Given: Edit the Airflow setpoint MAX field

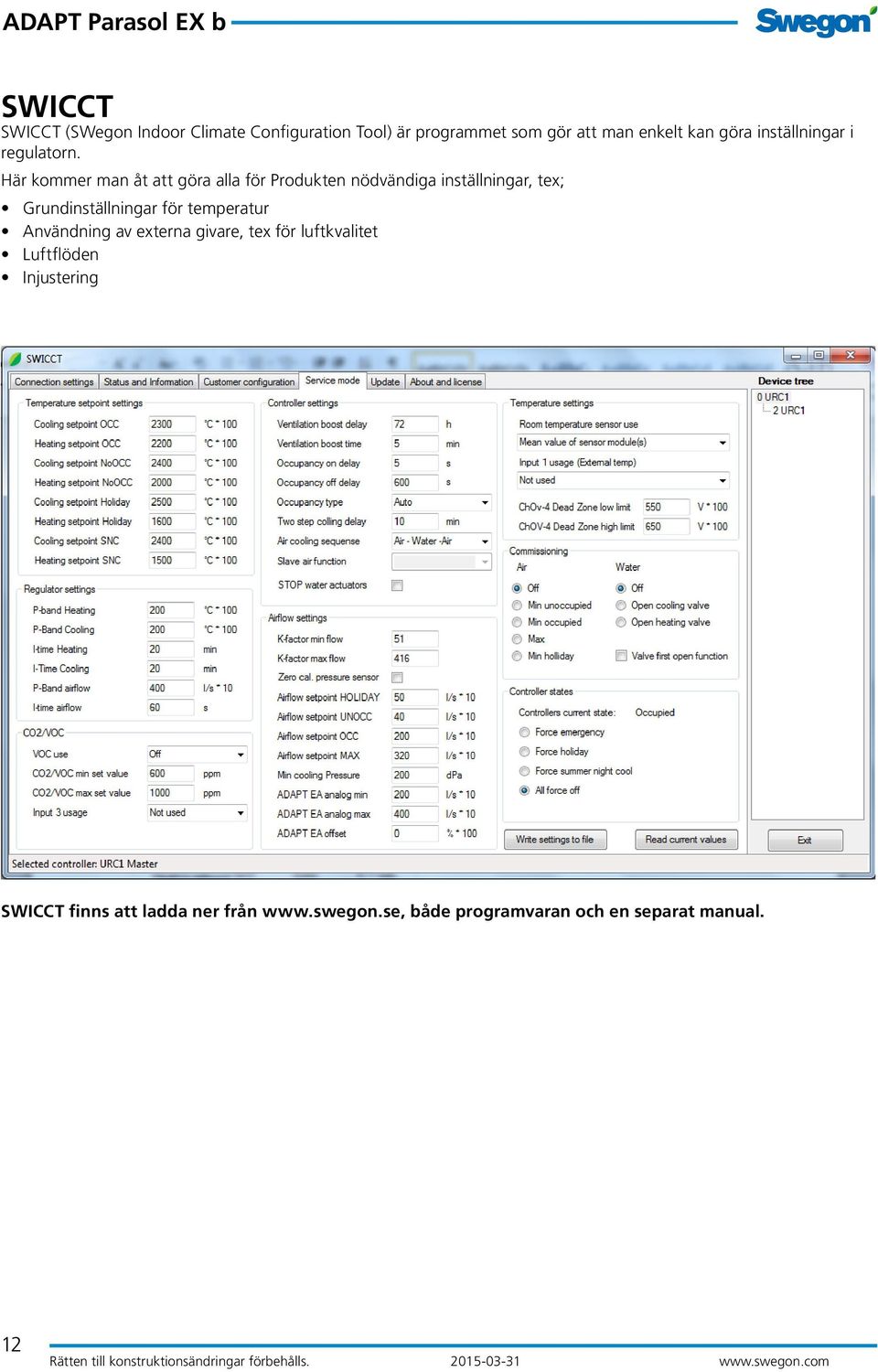Looking at the screenshot, I should (414, 756).
